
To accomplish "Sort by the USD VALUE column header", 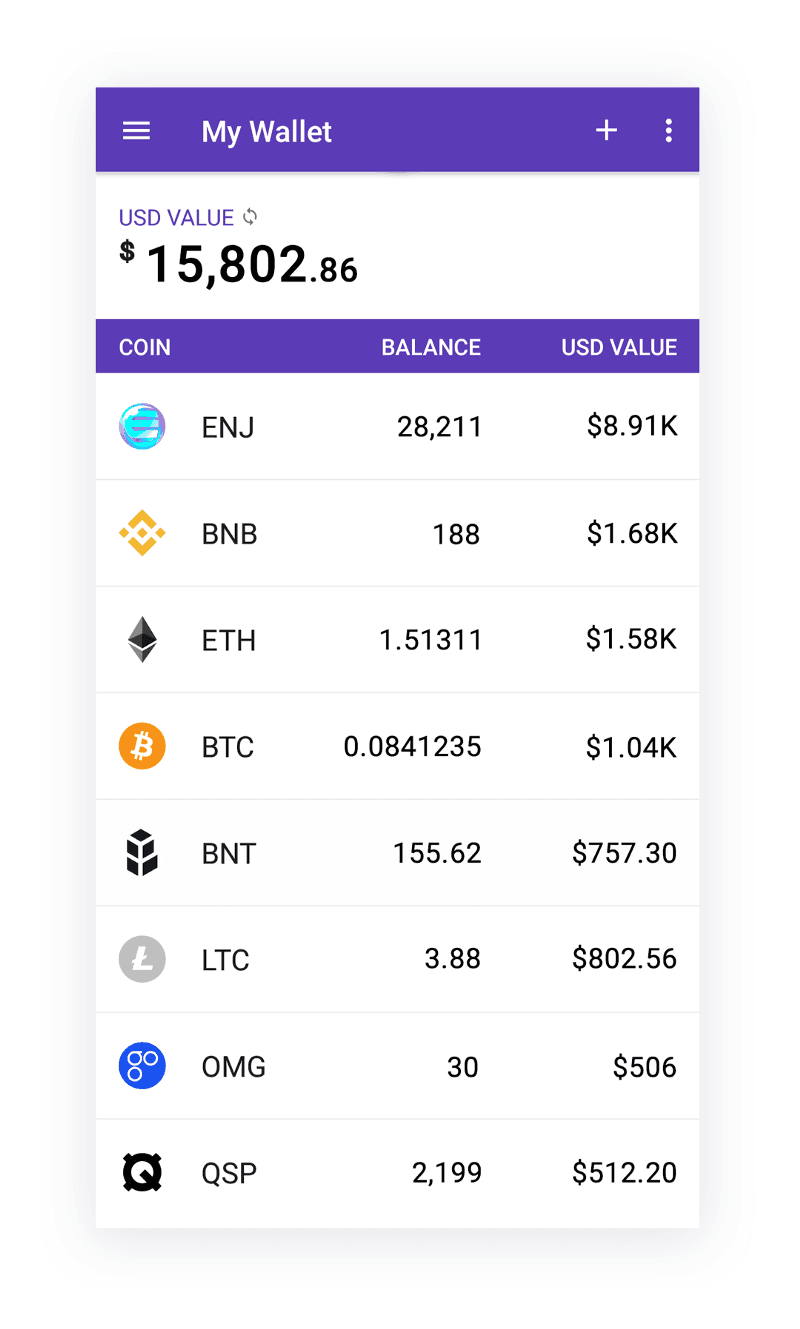I will coord(619,347).
